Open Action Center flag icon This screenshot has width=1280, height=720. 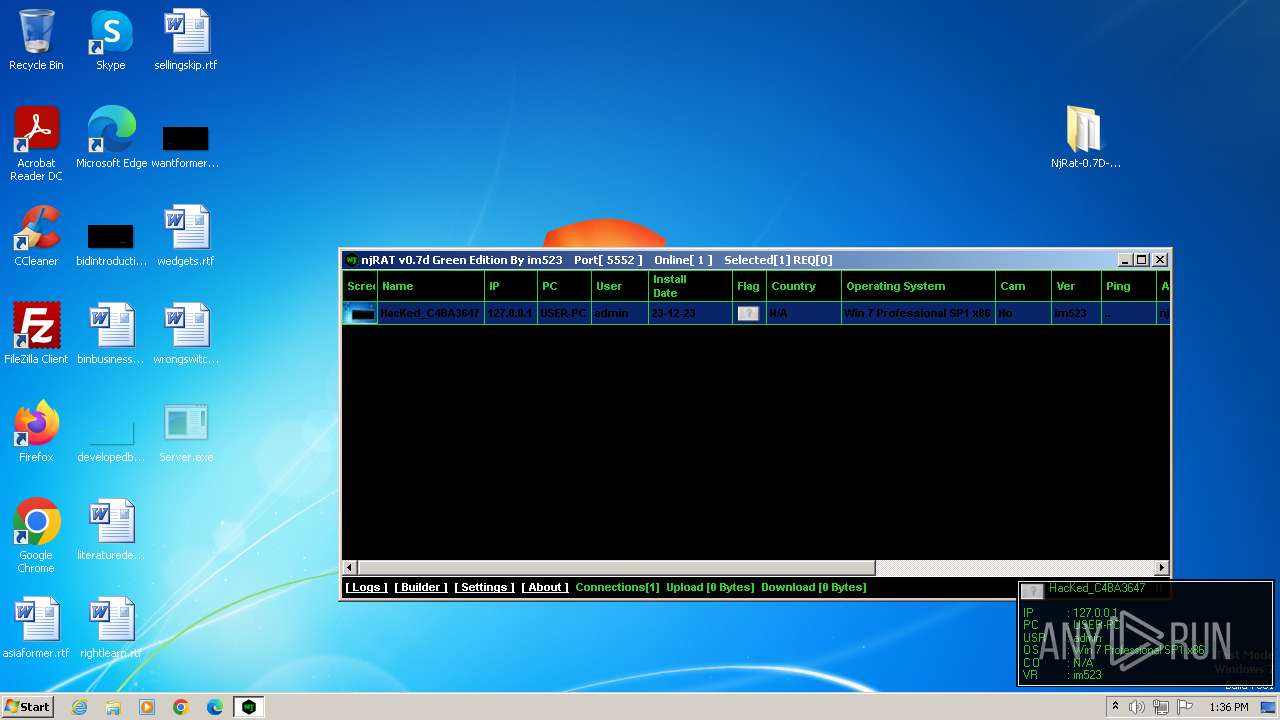point(1185,707)
